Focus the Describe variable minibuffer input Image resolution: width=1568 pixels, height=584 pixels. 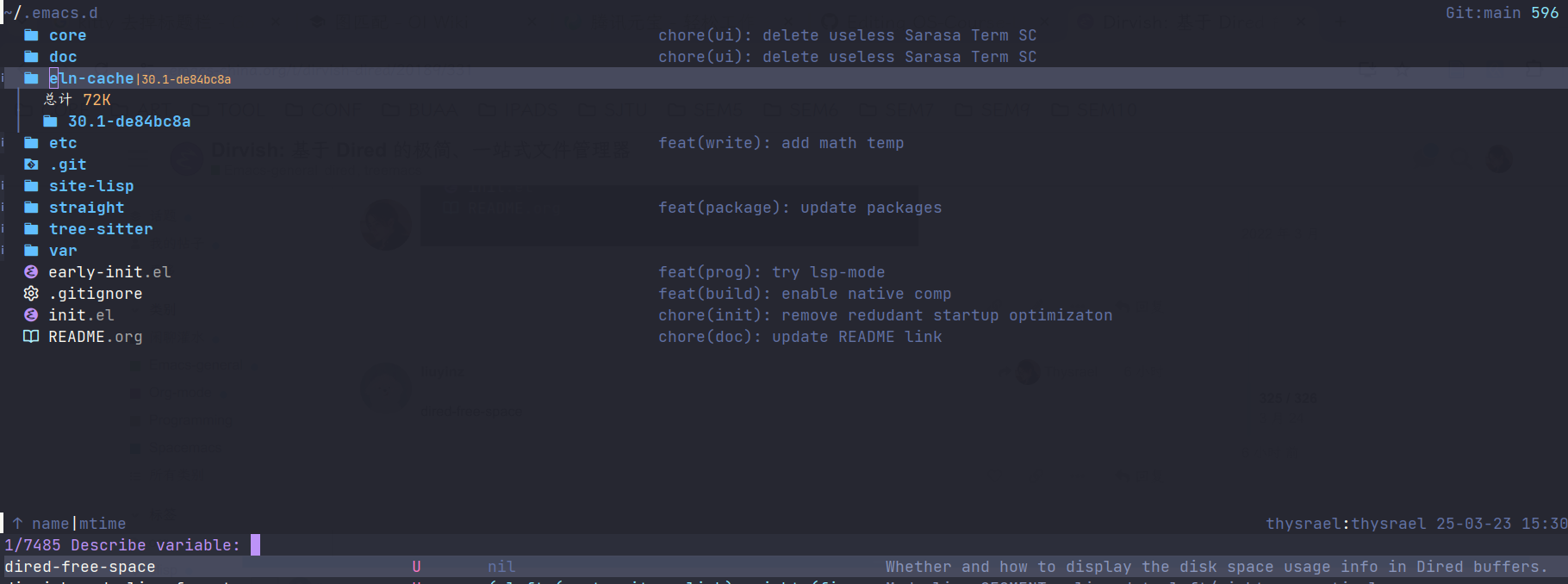coord(255,545)
